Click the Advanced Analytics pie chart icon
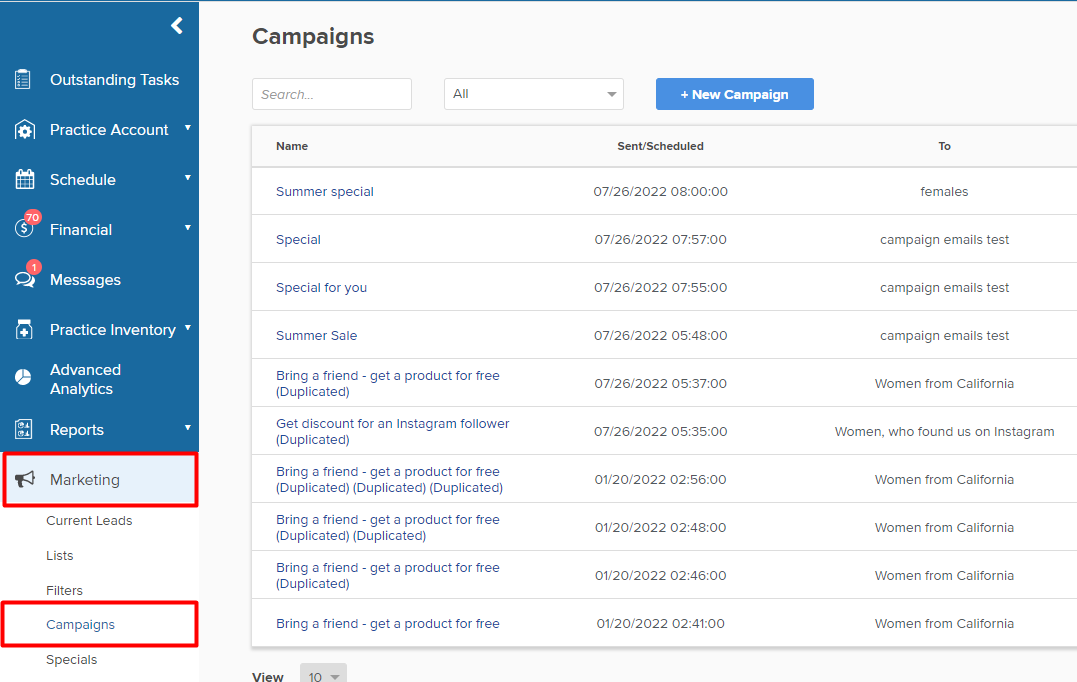 pos(24,379)
